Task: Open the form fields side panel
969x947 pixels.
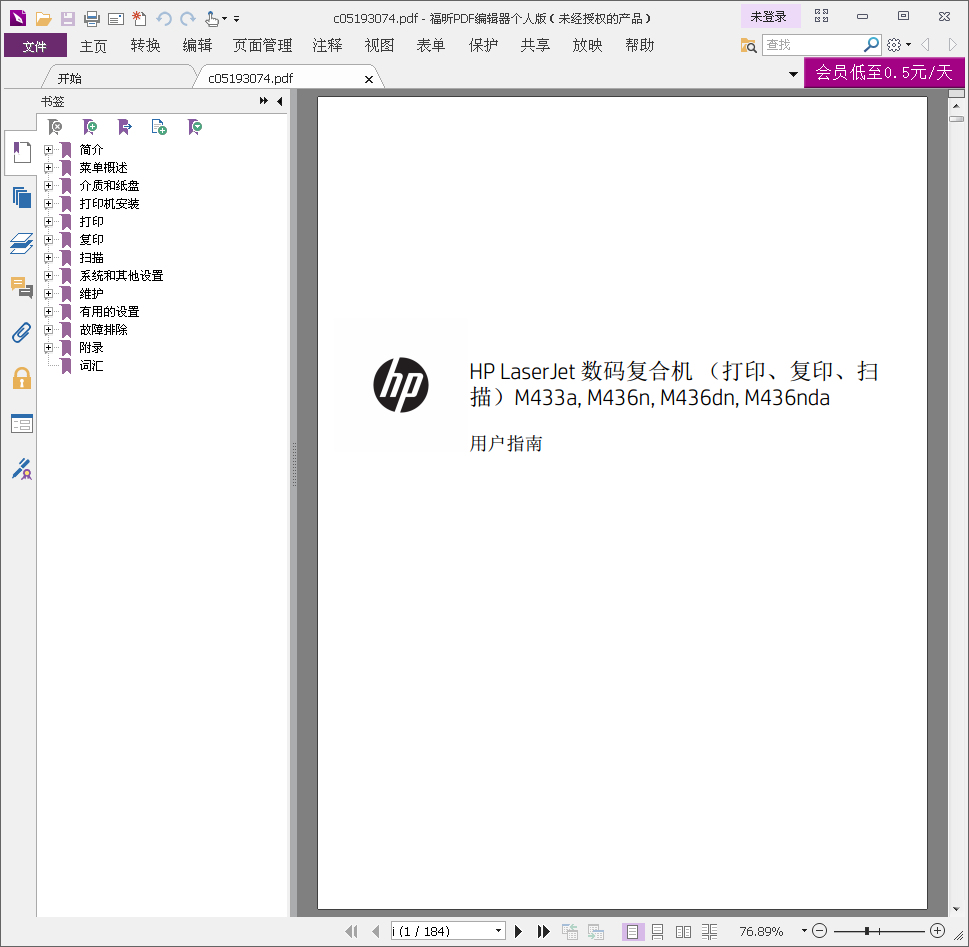Action: pos(22,424)
